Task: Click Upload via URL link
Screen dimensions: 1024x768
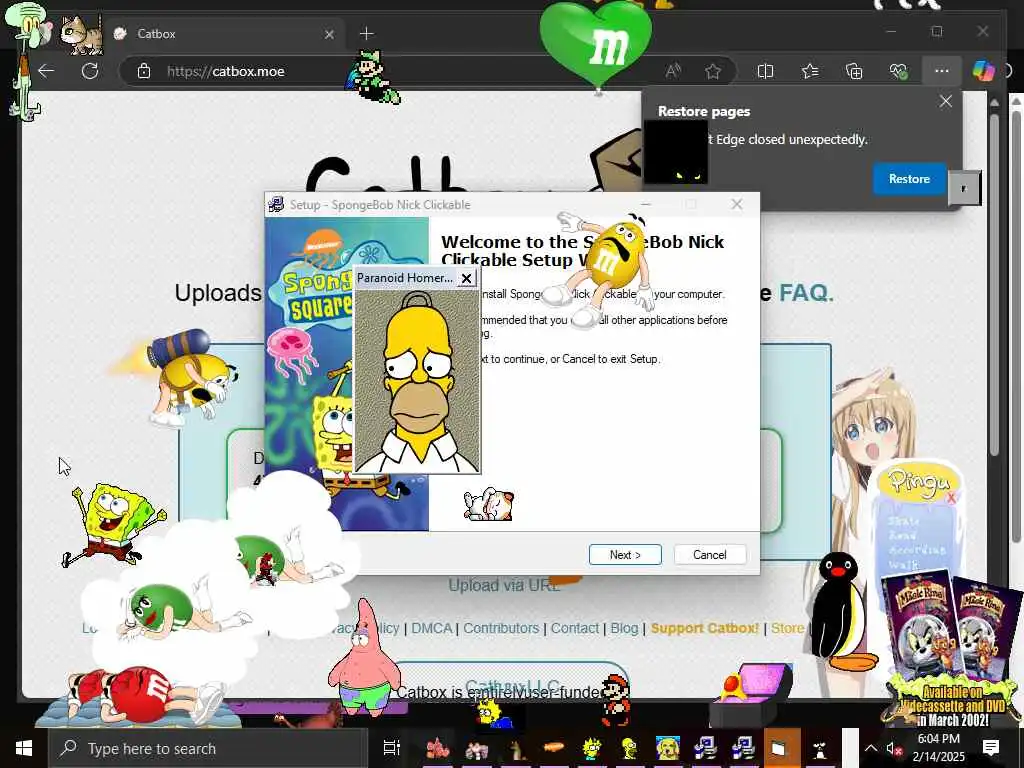Action: pyautogui.click(x=504, y=585)
